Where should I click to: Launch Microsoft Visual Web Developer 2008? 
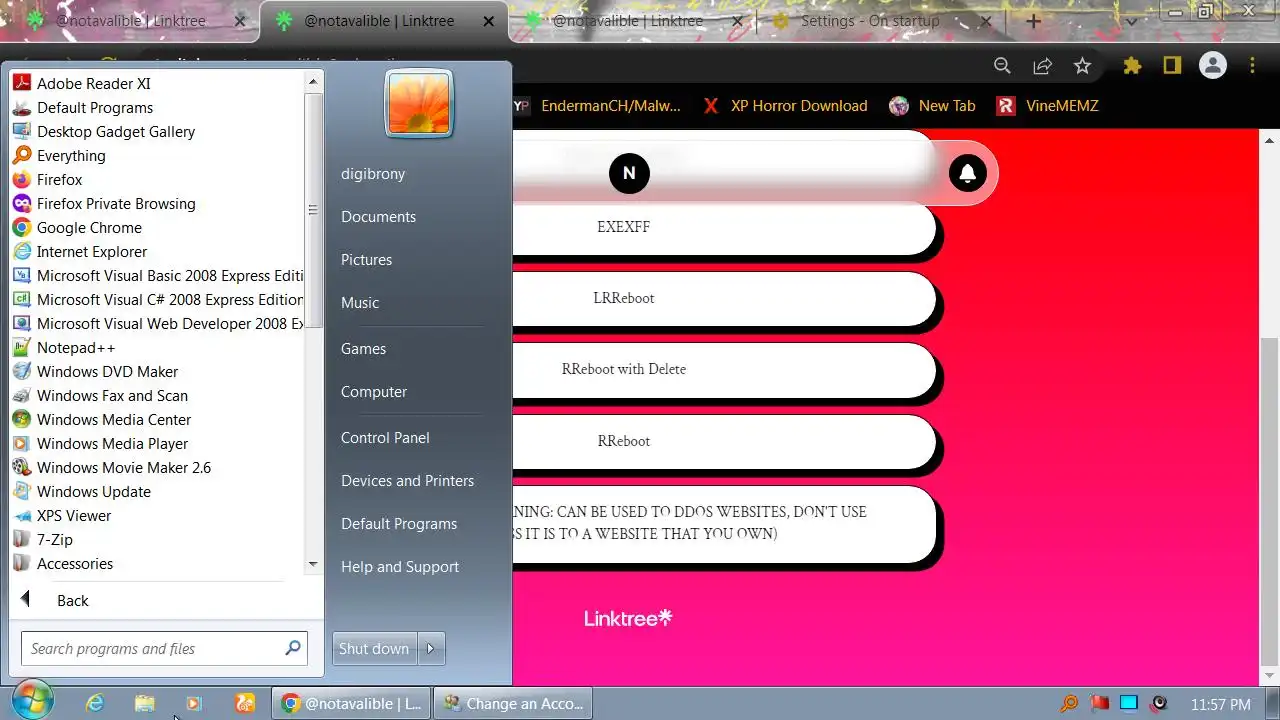click(x=157, y=324)
